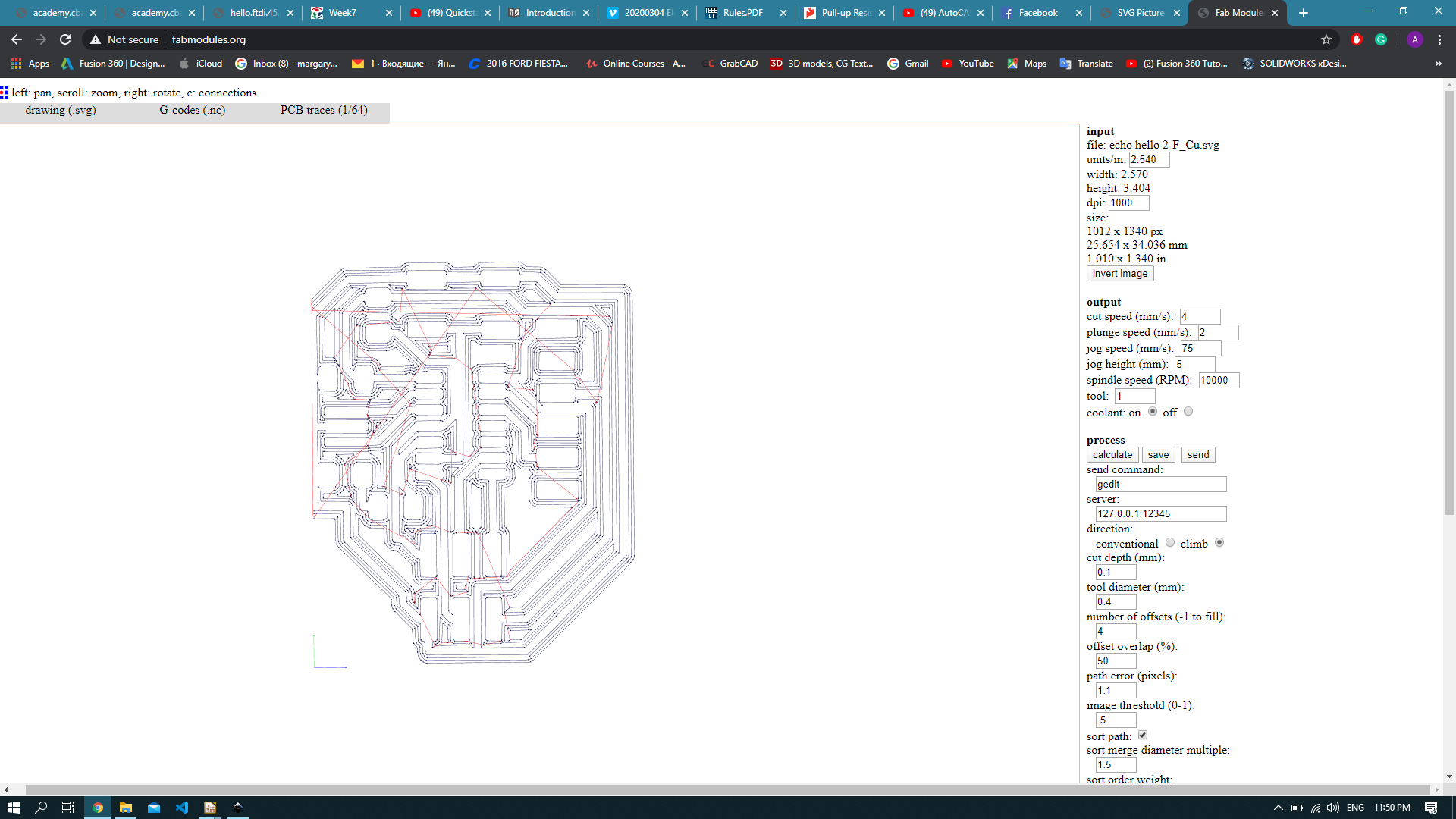The height and width of the screenshot is (819, 1456).
Task: Go back using browser back arrow
Action: point(17,39)
